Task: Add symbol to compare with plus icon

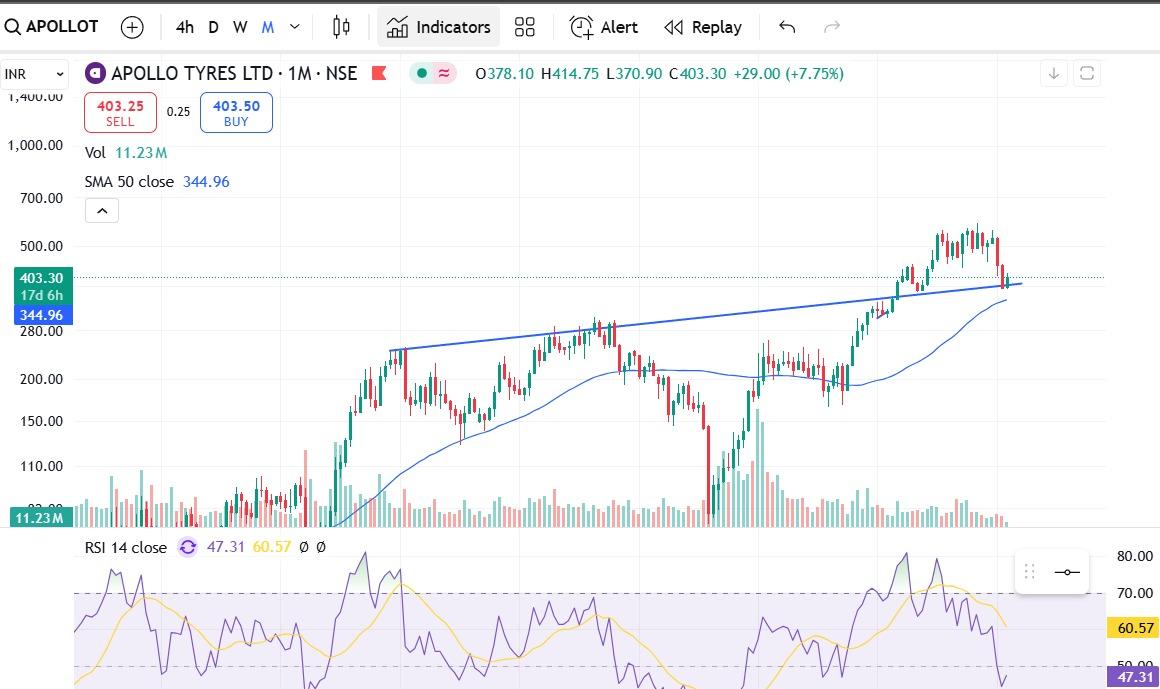Action: [x=132, y=27]
